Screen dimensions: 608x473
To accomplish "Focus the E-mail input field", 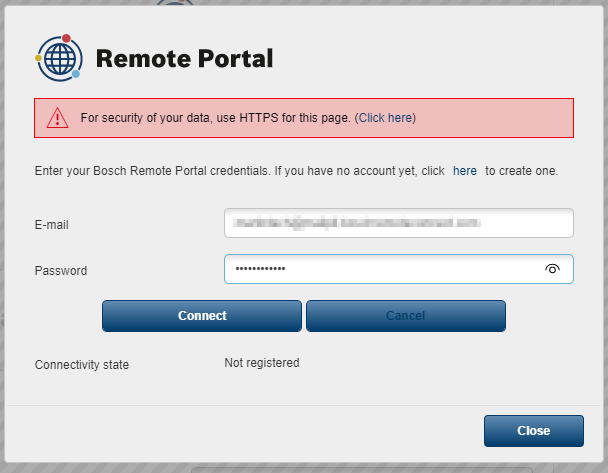I will [399, 223].
